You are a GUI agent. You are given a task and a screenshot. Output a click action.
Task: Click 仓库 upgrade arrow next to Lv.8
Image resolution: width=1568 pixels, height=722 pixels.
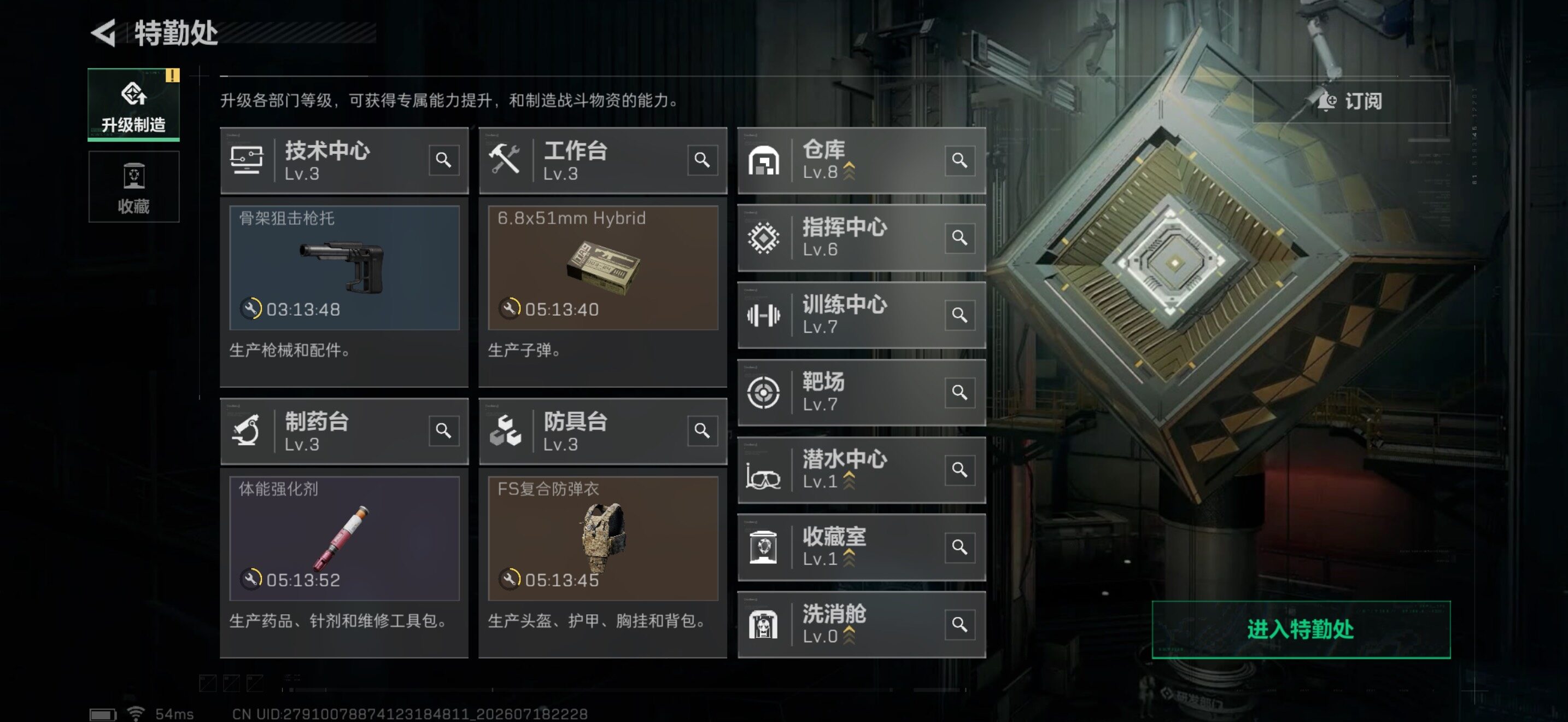[x=849, y=172]
